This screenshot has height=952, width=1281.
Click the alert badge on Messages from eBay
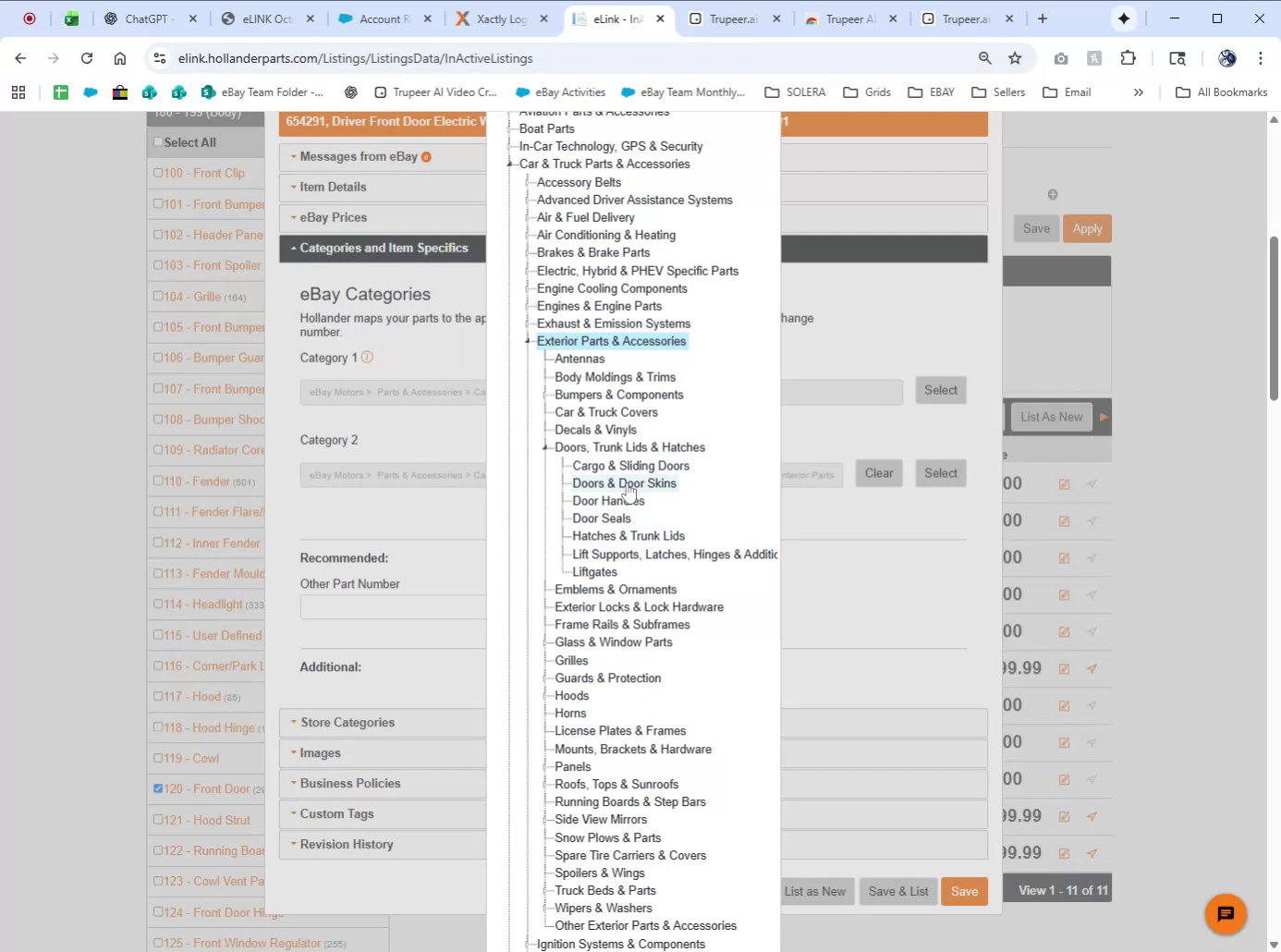[426, 157]
